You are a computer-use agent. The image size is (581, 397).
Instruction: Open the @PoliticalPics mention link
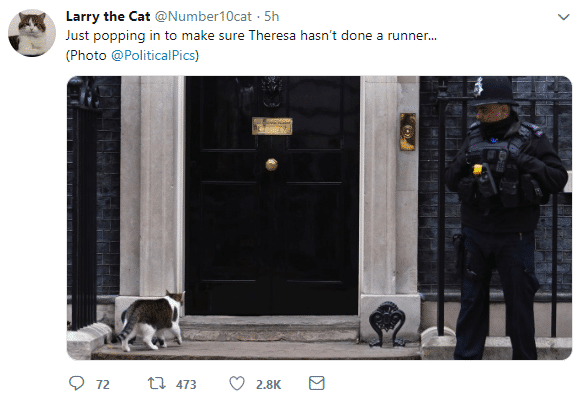(153, 56)
